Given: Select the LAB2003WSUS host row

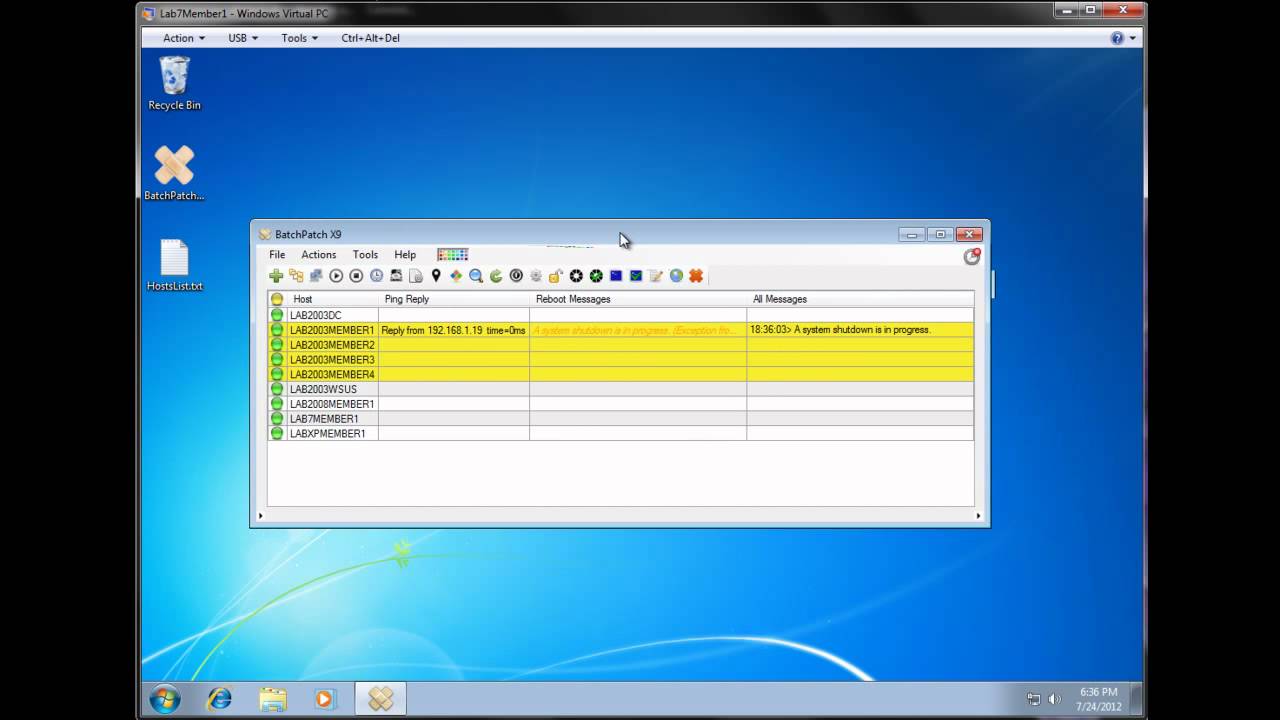Looking at the screenshot, I should [x=620, y=389].
